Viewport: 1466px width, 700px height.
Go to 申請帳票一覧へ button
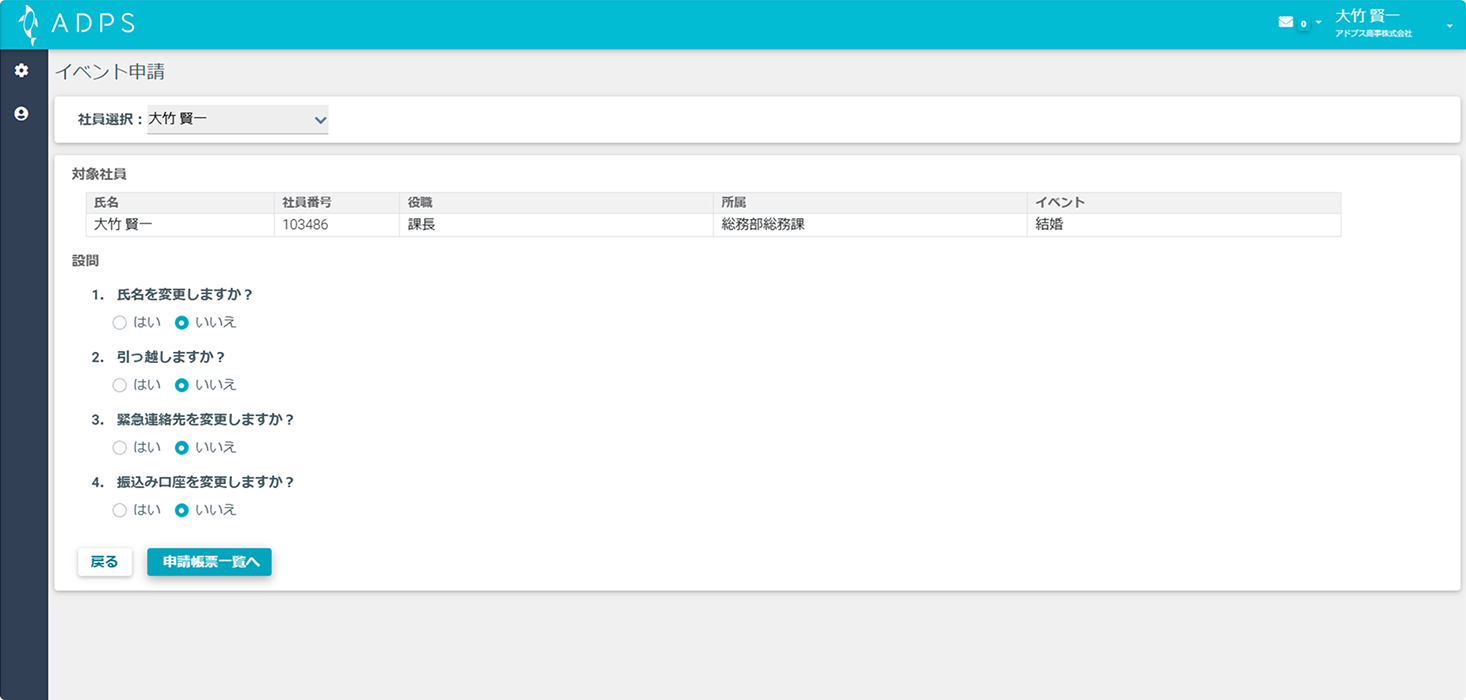(x=209, y=562)
